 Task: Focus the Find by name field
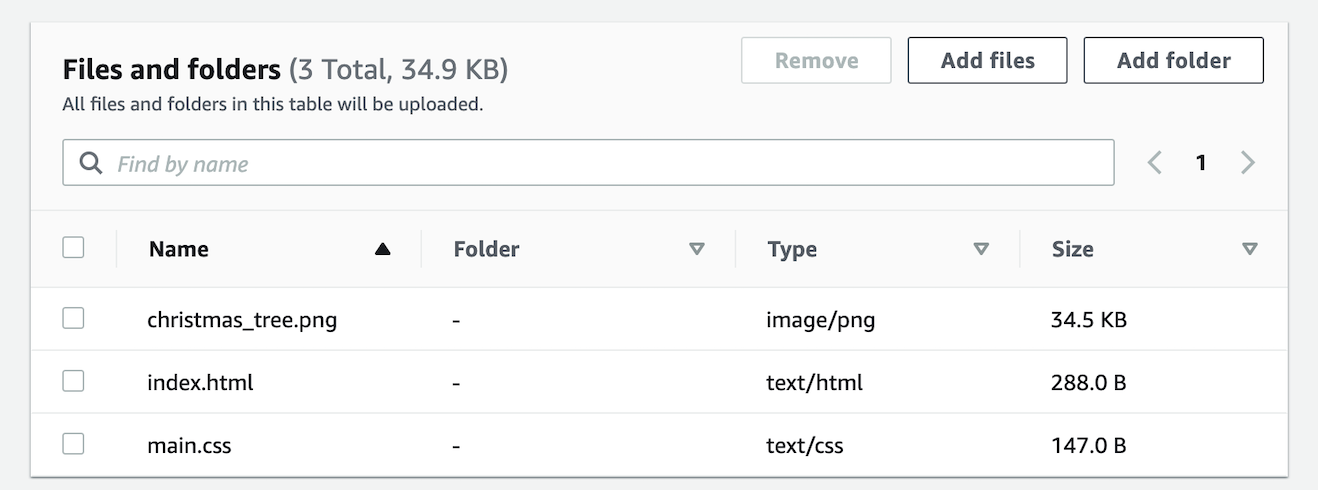point(600,163)
